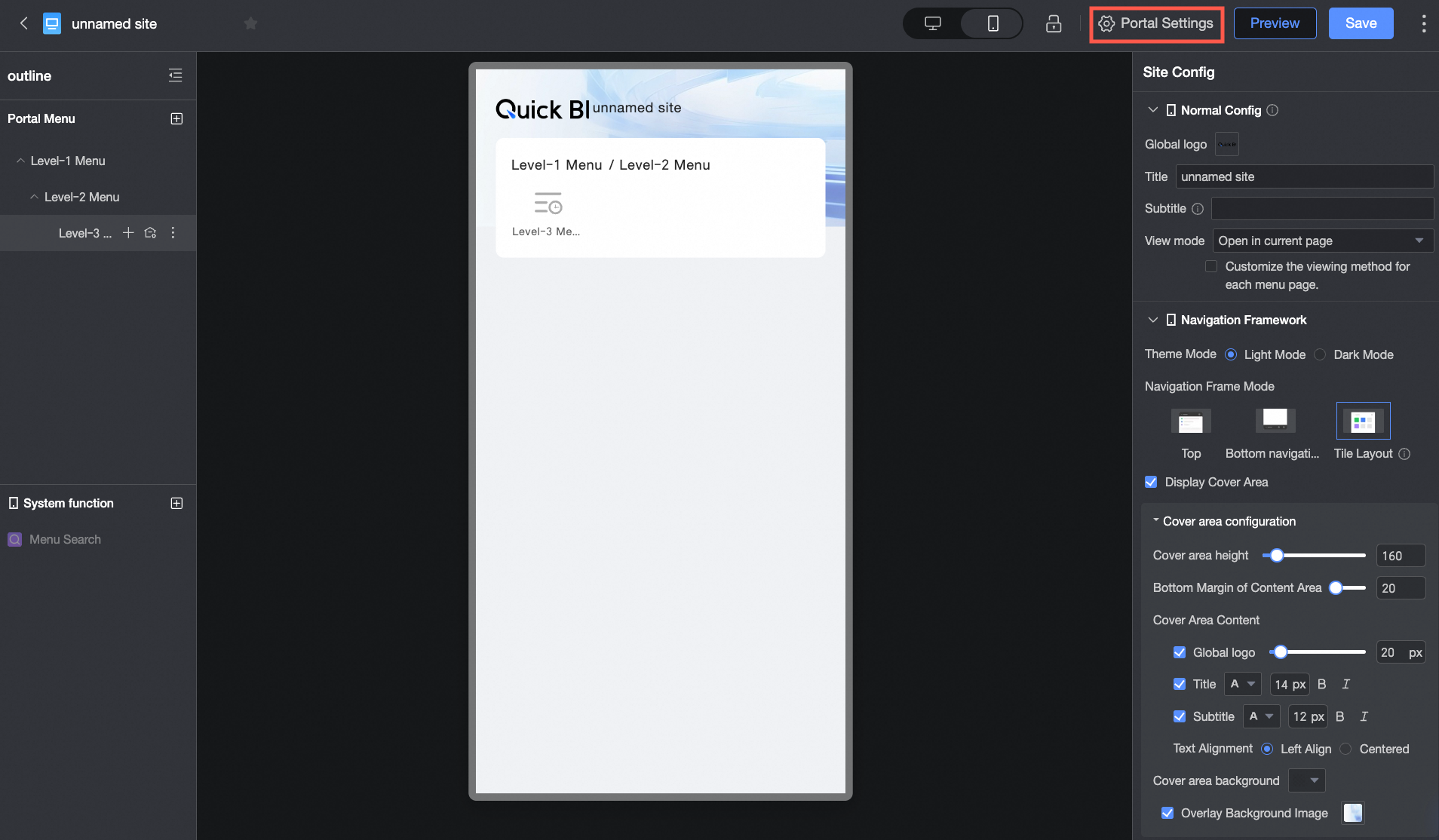Change the Global logo image
The height and width of the screenshot is (840, 1439).
coord(1227,144)
